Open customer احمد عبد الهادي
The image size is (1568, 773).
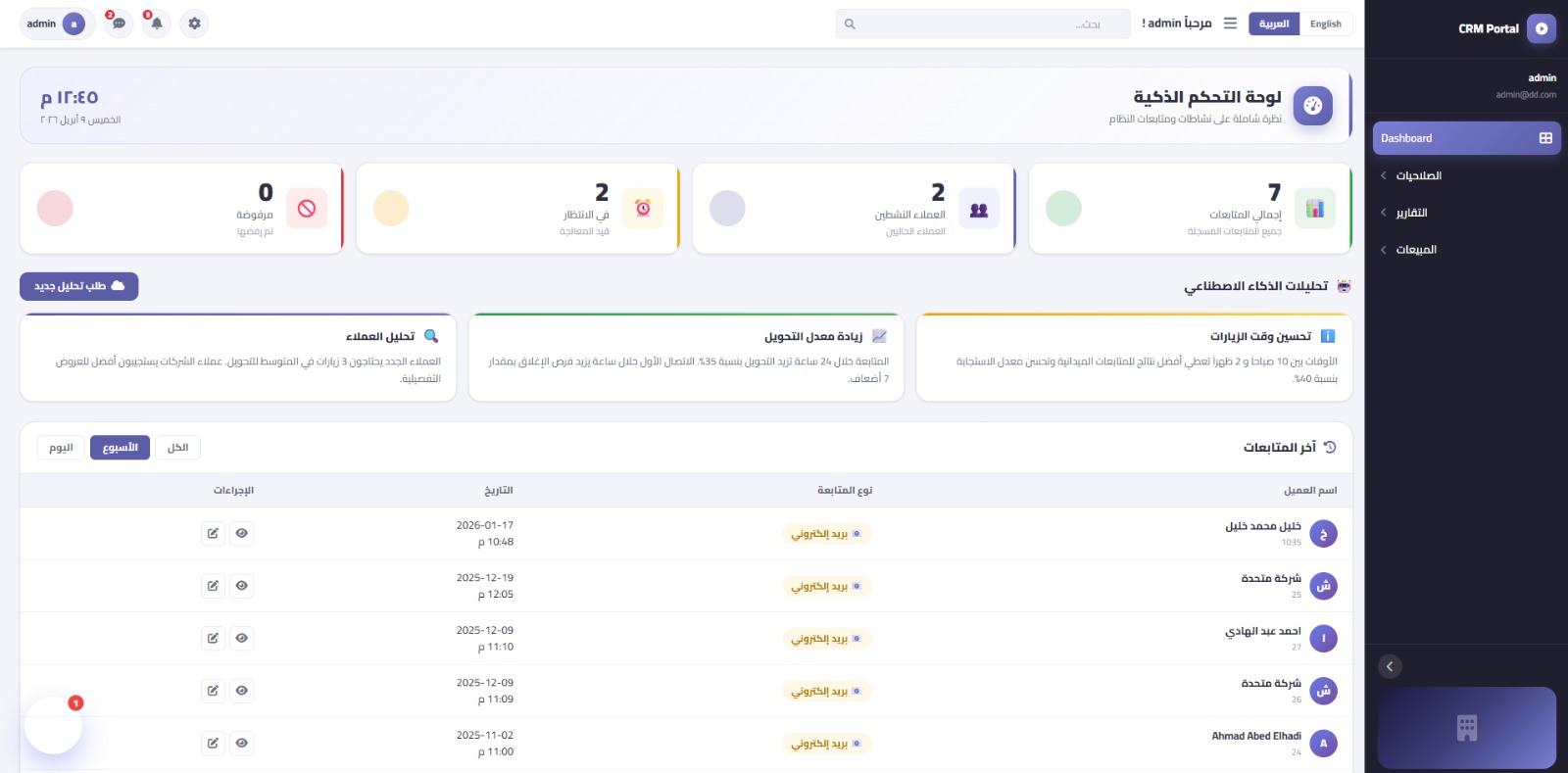(1262, 631)
